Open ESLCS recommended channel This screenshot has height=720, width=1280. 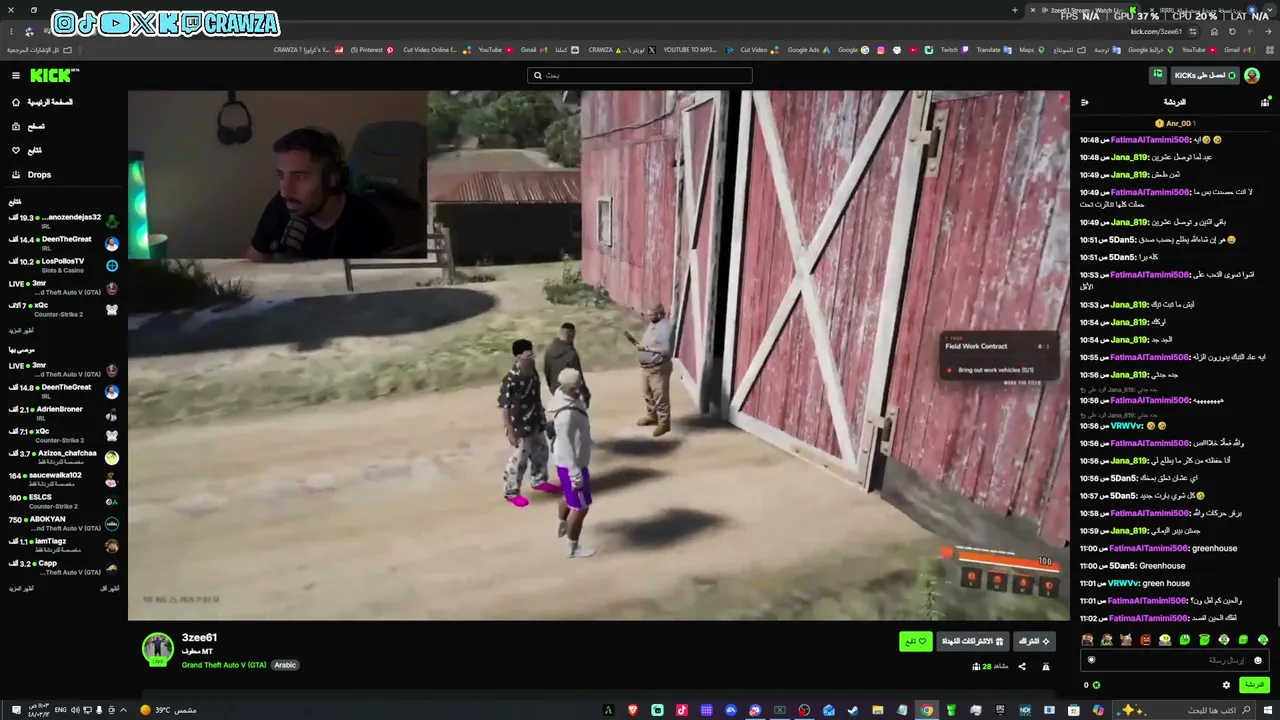(64, 501)
